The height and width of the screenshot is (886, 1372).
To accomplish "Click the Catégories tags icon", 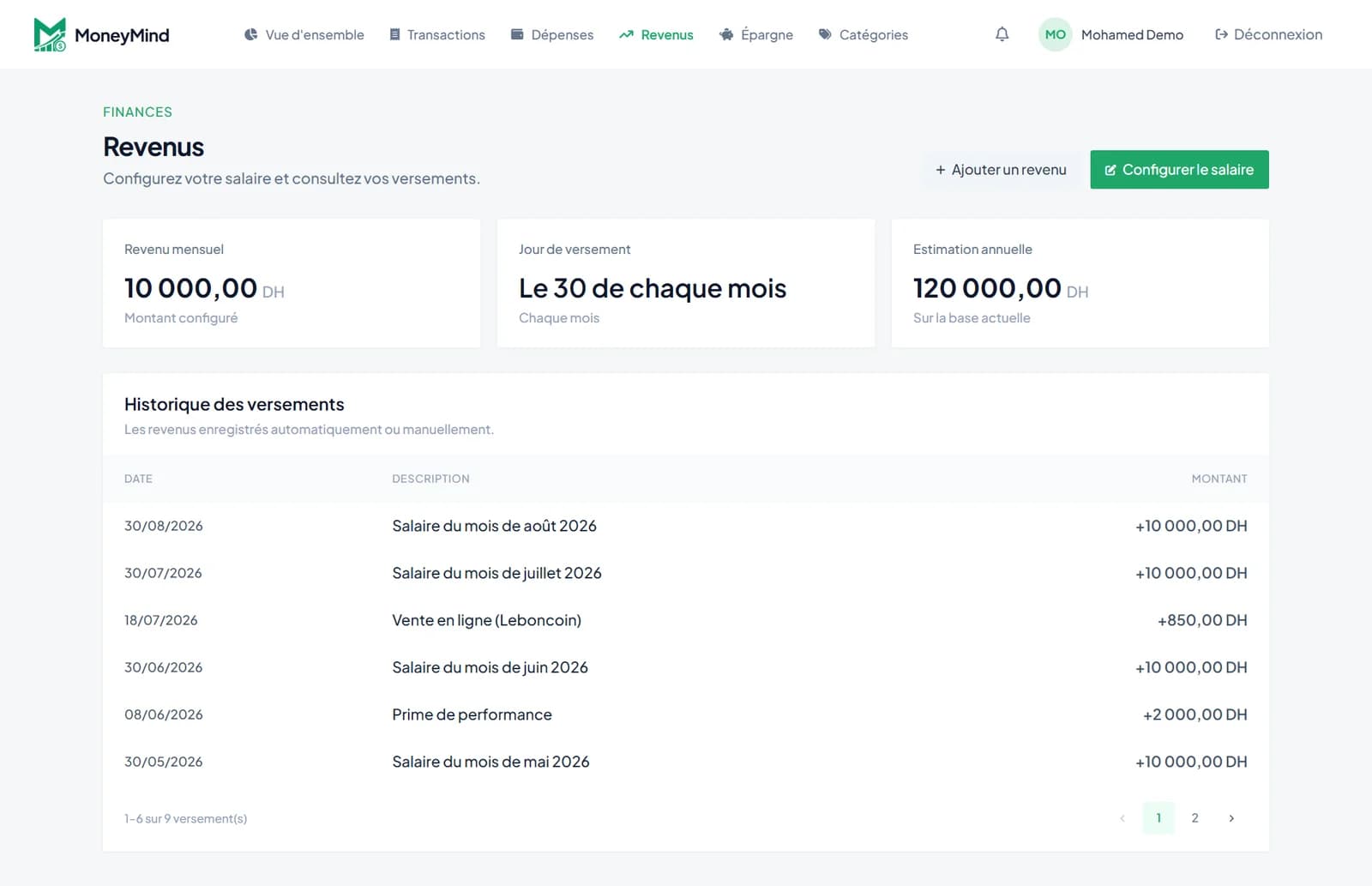I will (825, 34).
